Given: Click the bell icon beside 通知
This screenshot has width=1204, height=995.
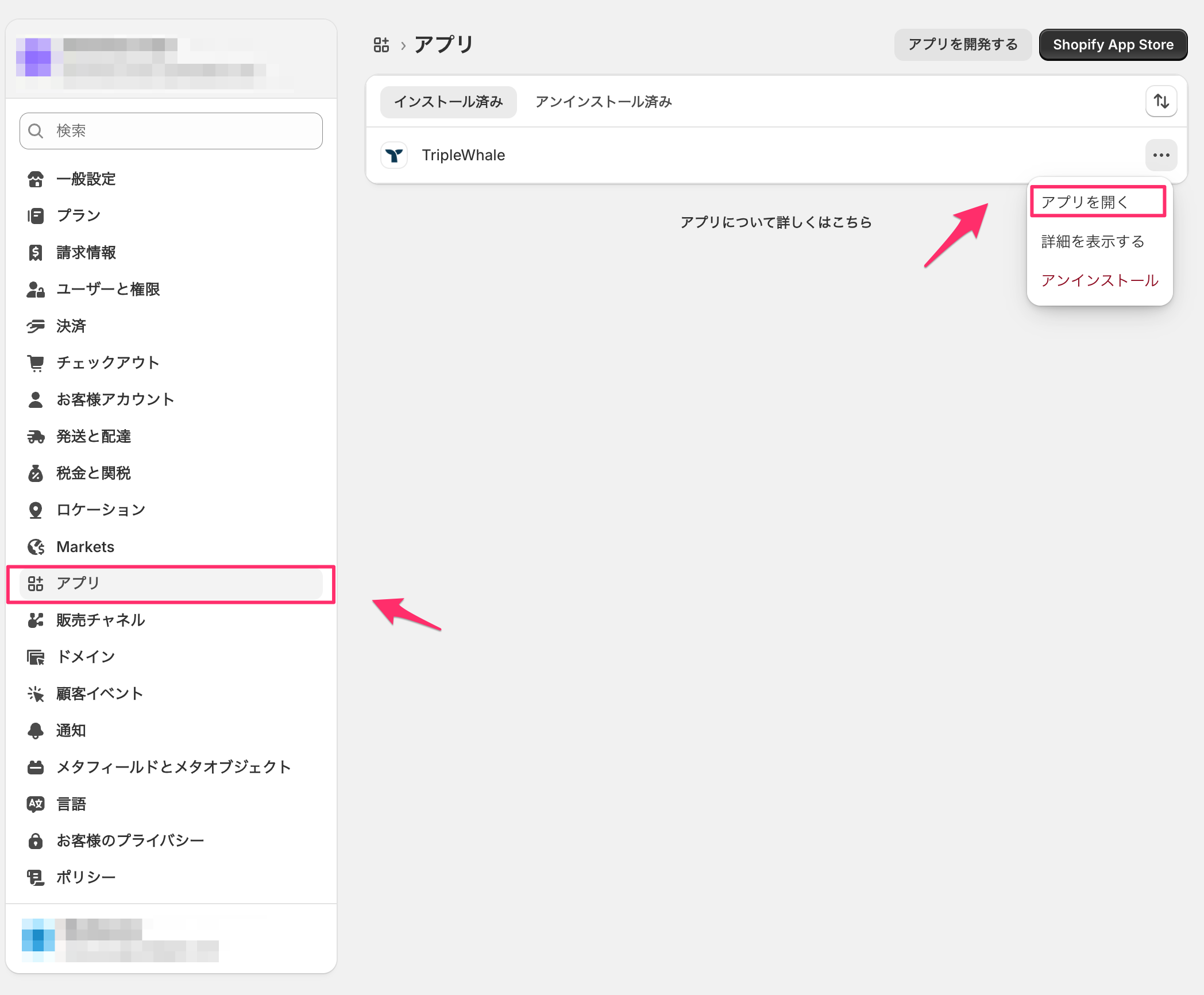Looking at the screenshot, I should point(36,731).
